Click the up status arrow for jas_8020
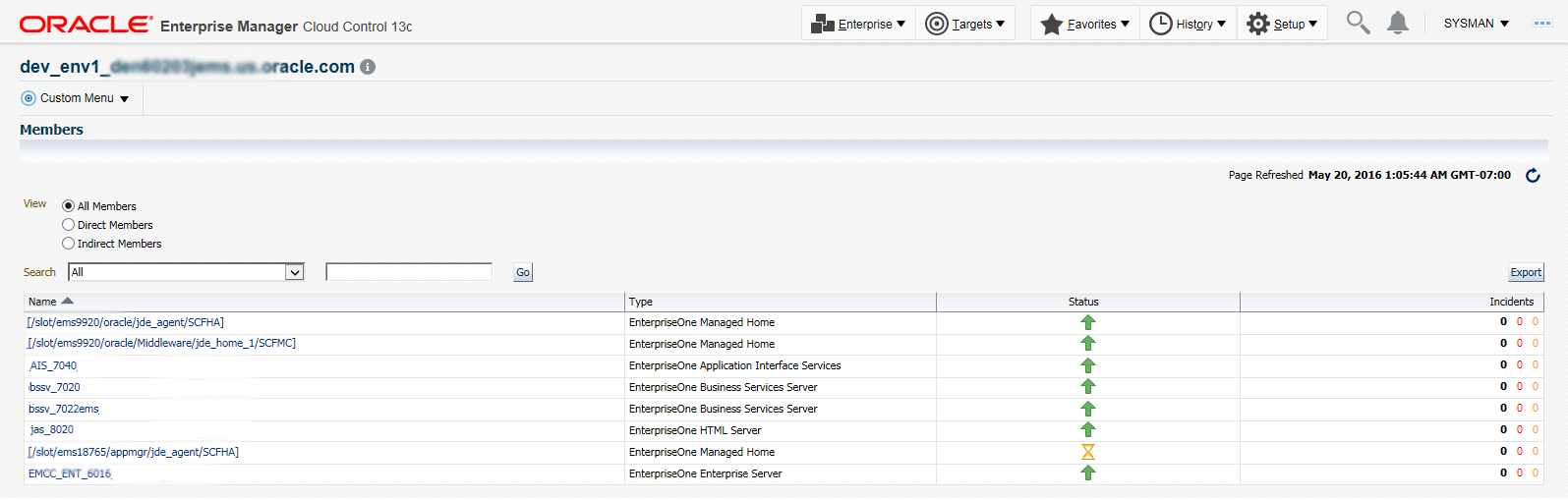The width and height of the screenshot is (1568, 500). (1088, 430)
